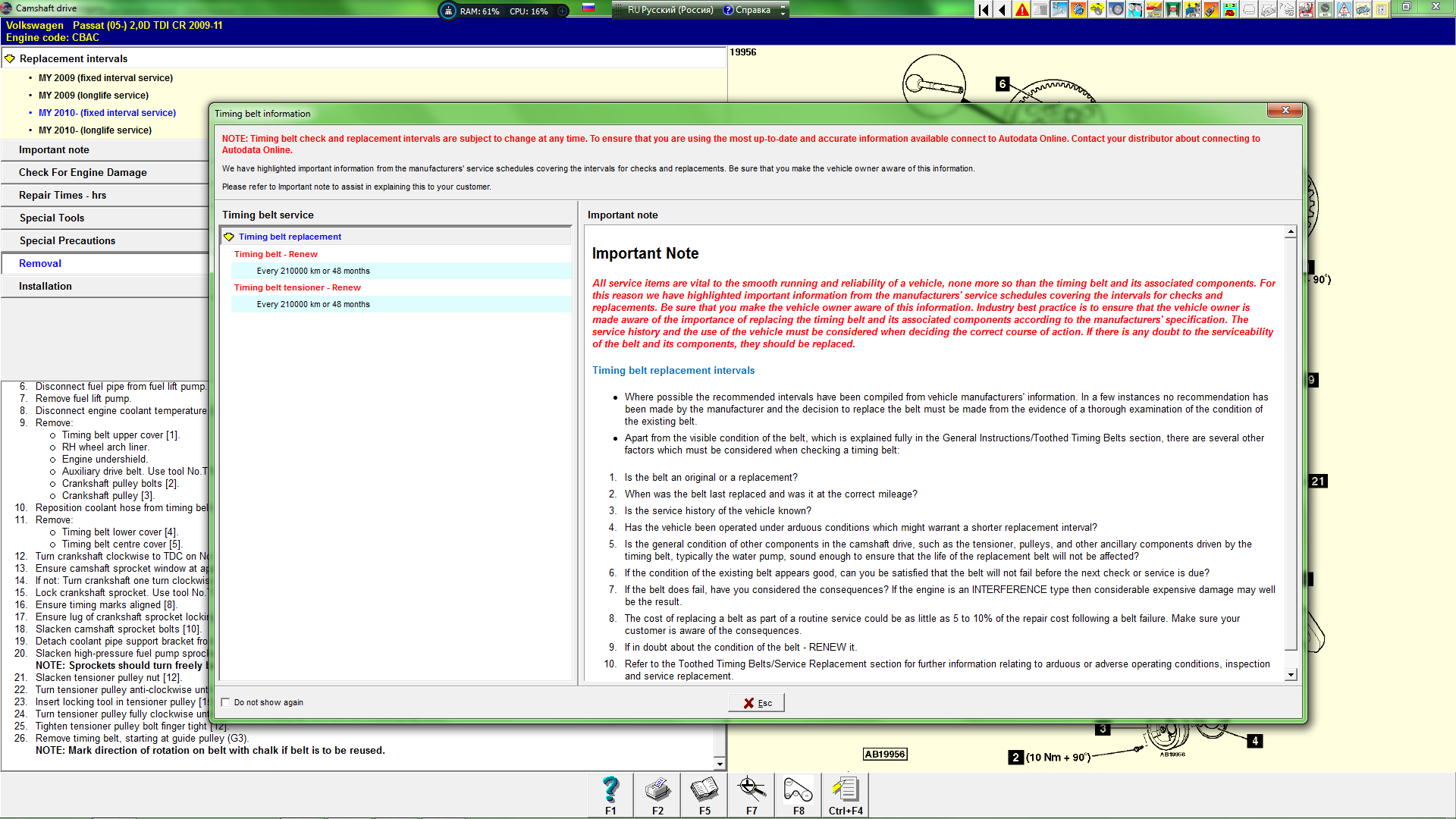The image size is (1456, 819).
Task: Click the yellow key programming icon
Action: pyautogui.click(x=1097, y=10)
